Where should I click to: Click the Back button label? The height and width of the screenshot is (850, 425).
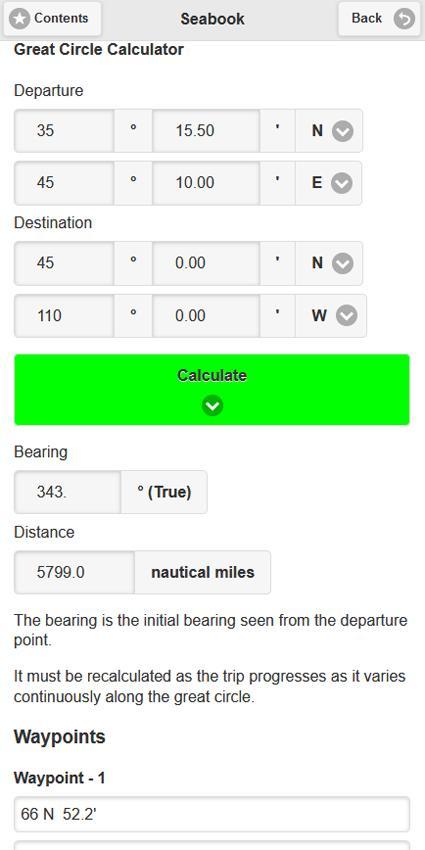click(366, 18)
